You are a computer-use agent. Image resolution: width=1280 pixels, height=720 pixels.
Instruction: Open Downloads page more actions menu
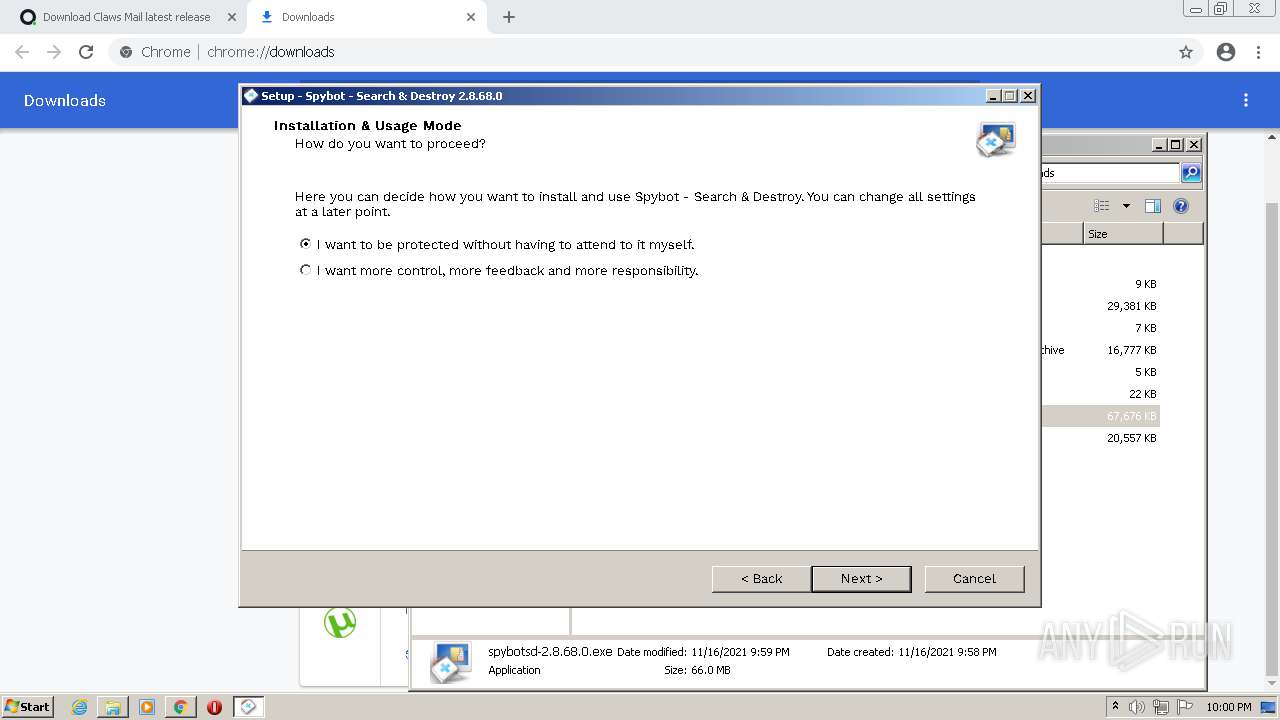tap(1246, 100)
